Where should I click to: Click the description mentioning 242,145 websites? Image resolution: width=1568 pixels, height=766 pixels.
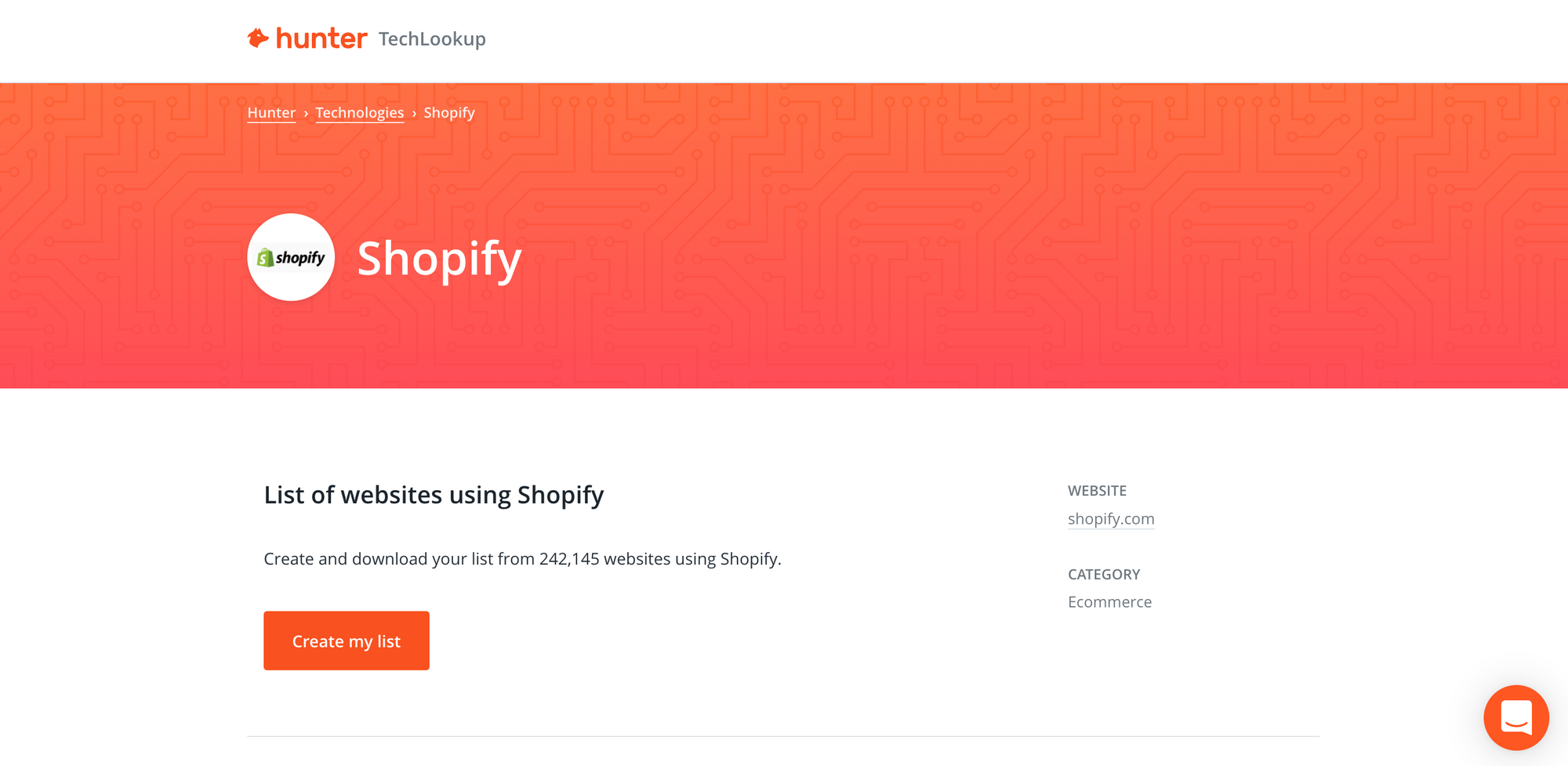(x=522, y=559)
